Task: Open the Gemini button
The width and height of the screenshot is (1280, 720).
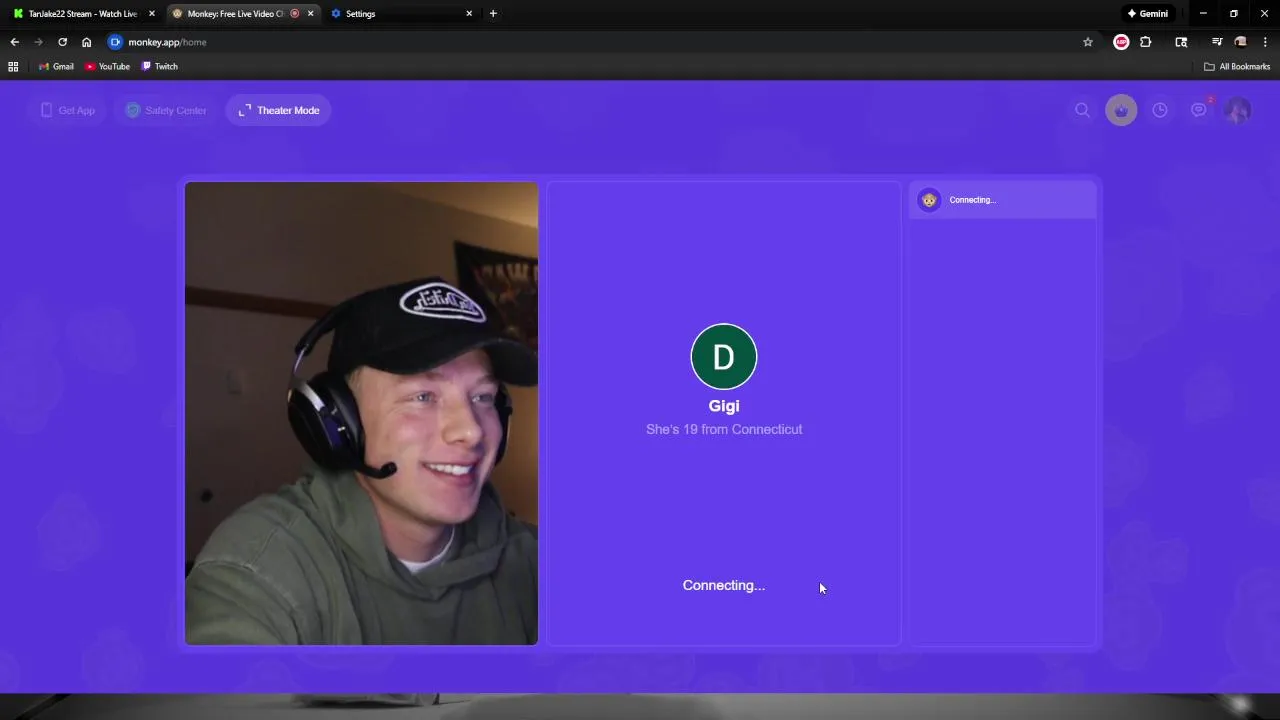Action: (1148, 14)
